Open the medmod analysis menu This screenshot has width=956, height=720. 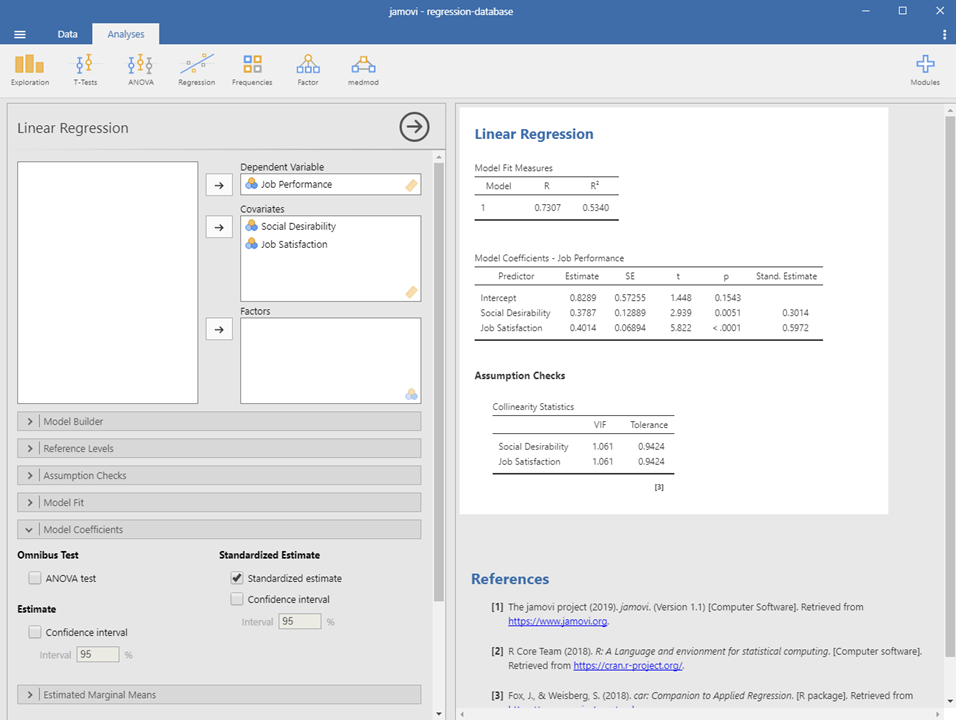[362, 69]
